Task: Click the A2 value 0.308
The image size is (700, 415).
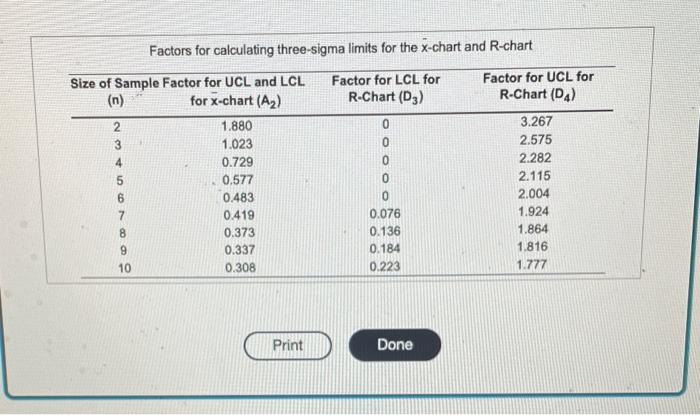Action: pyautogui.click(x=240, y=267)
